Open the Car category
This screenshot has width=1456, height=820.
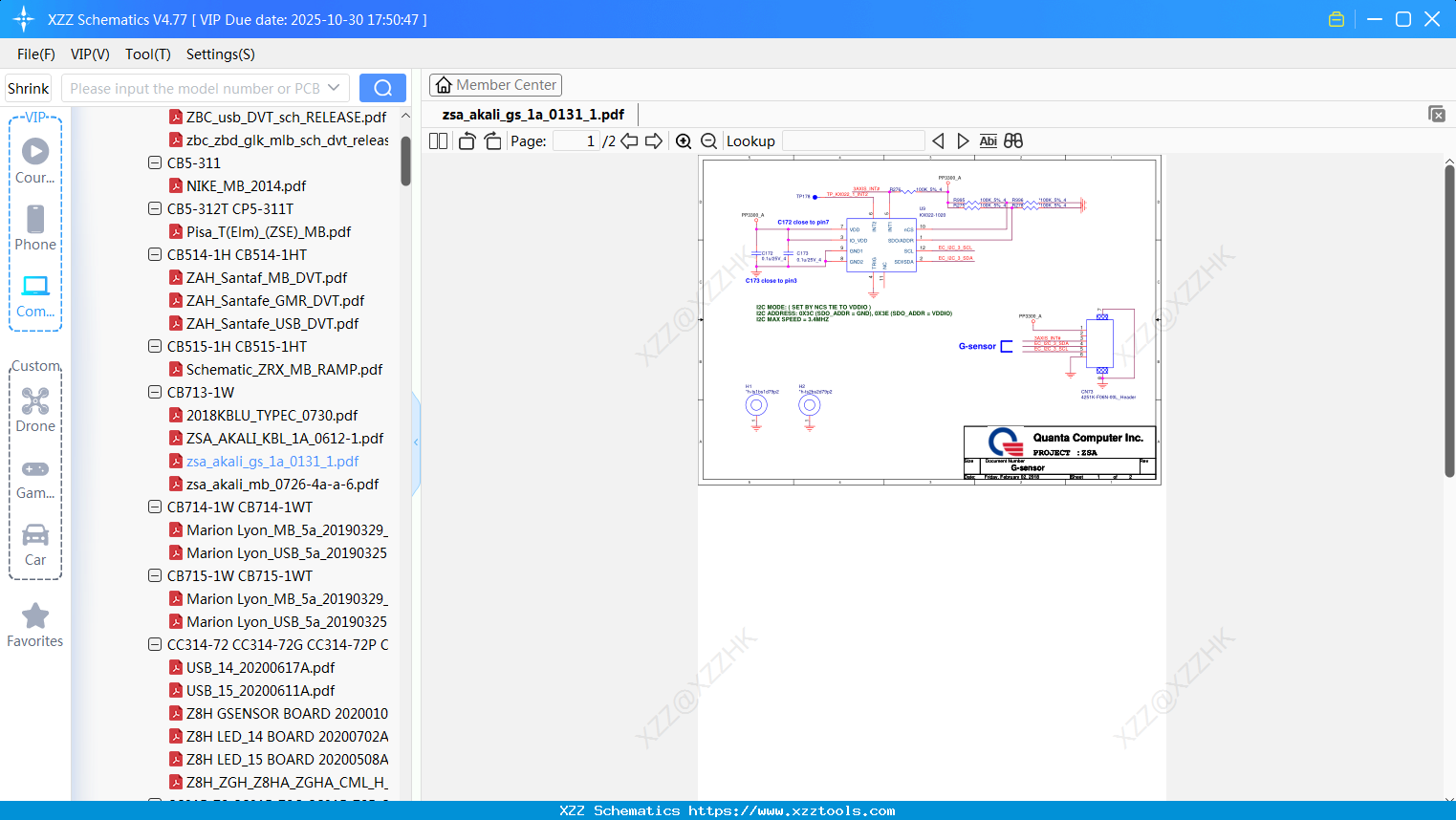click(35, 545)
